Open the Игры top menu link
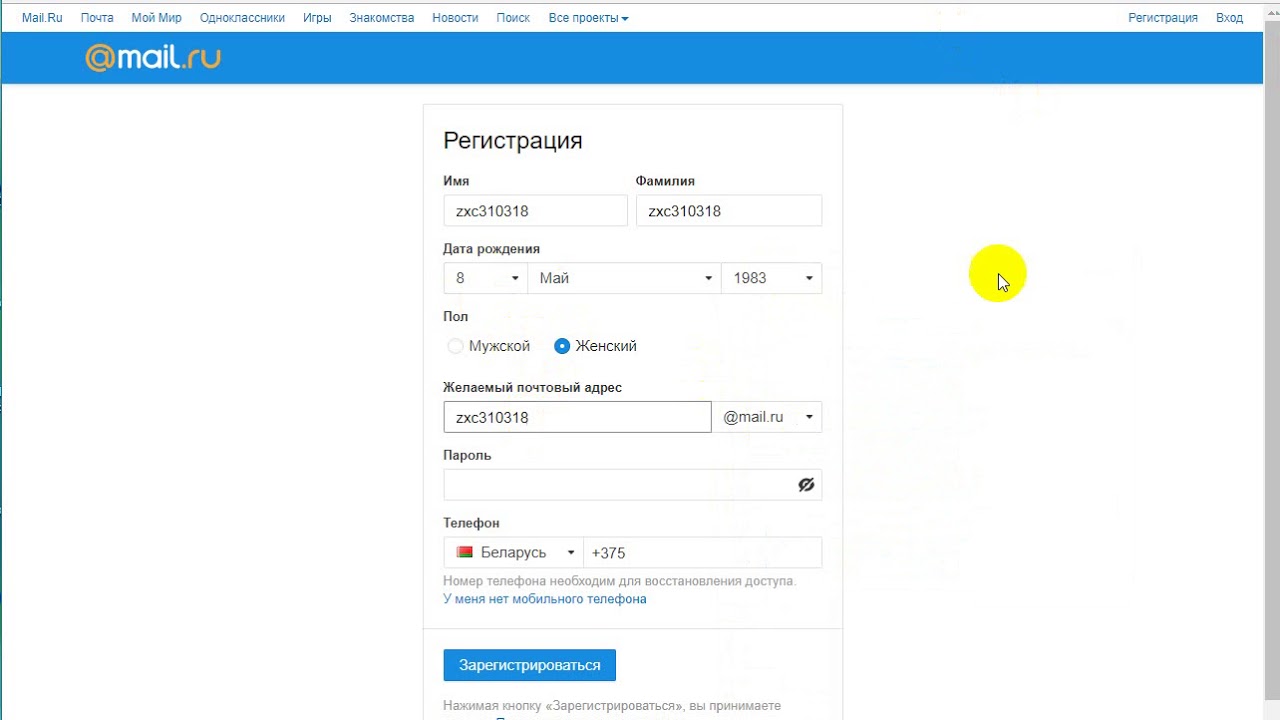1280x720 pixels. [317, 18]
